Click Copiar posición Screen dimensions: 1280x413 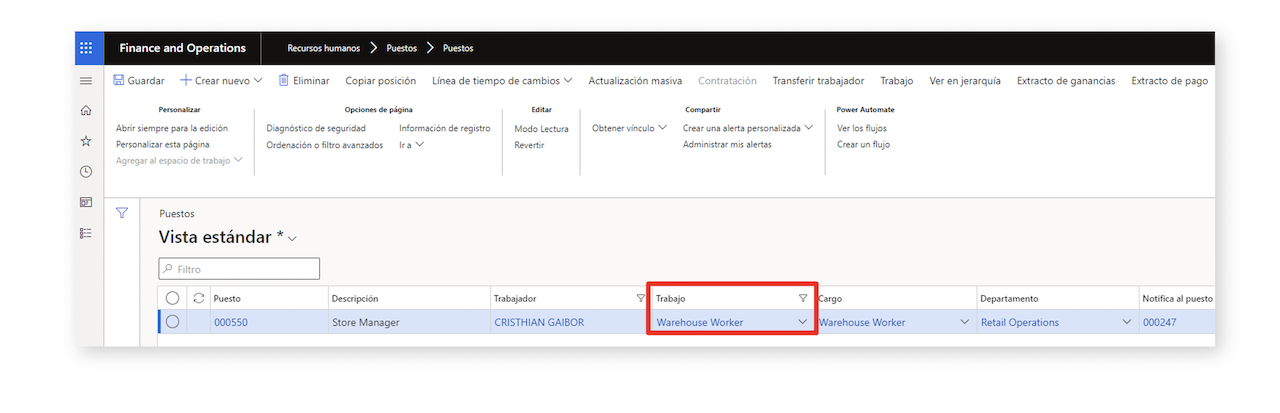click(x=380, y=81)
